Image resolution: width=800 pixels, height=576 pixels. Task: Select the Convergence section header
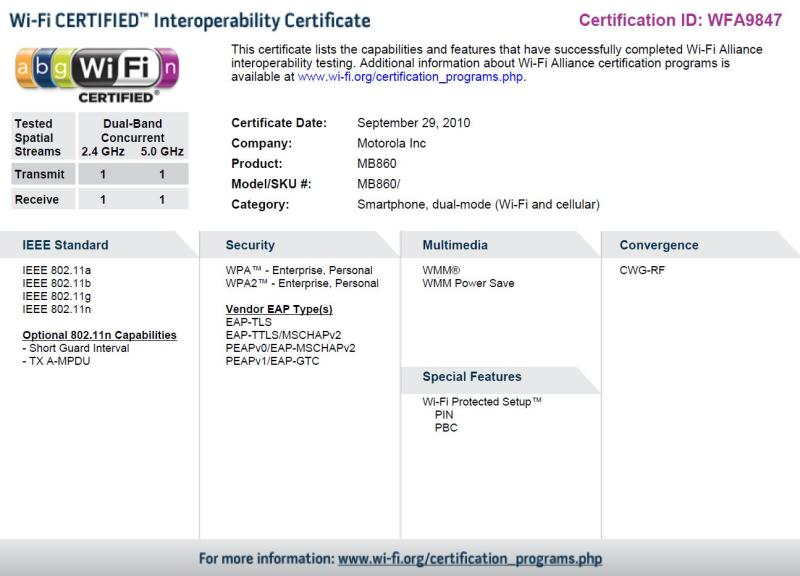659,245
